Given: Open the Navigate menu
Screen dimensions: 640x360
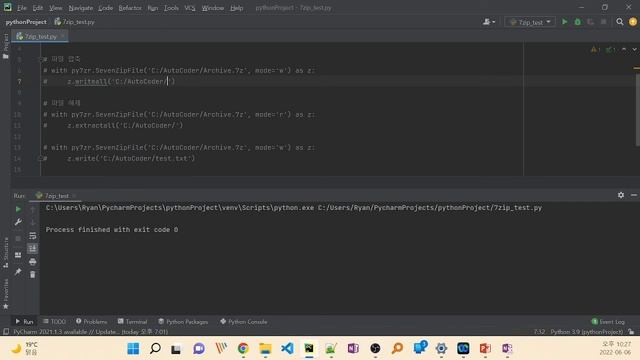Looking at the screenshot, I should click(80, 8).
